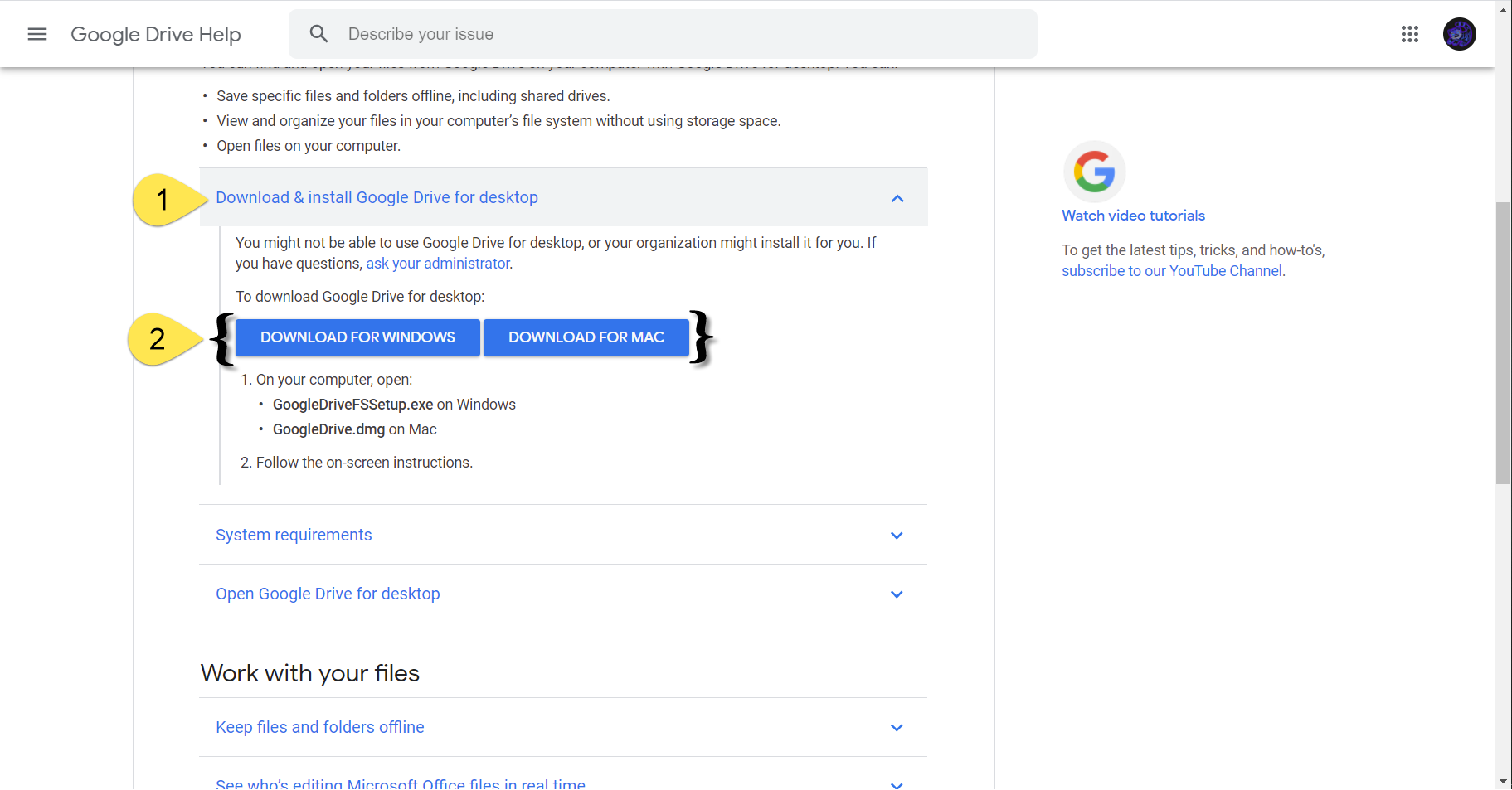Open Download & install Google Drive for desktop heading
The width and height of the screenshot is (1512, 790).
[377, 197]
